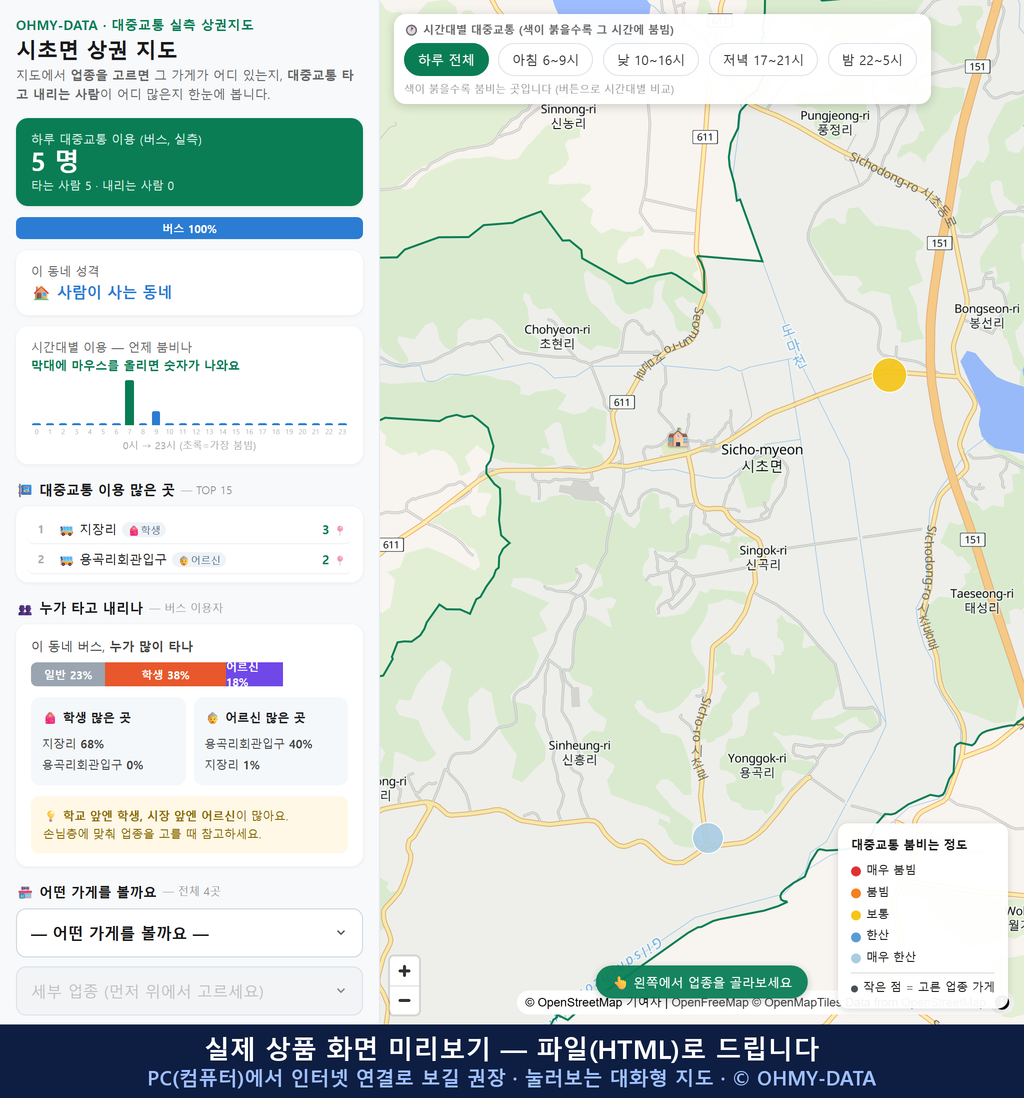Viewport: 1024px width, 1098px height.
Task: Click the 어르신 많은 곳 card
Action: coord(271,741)
